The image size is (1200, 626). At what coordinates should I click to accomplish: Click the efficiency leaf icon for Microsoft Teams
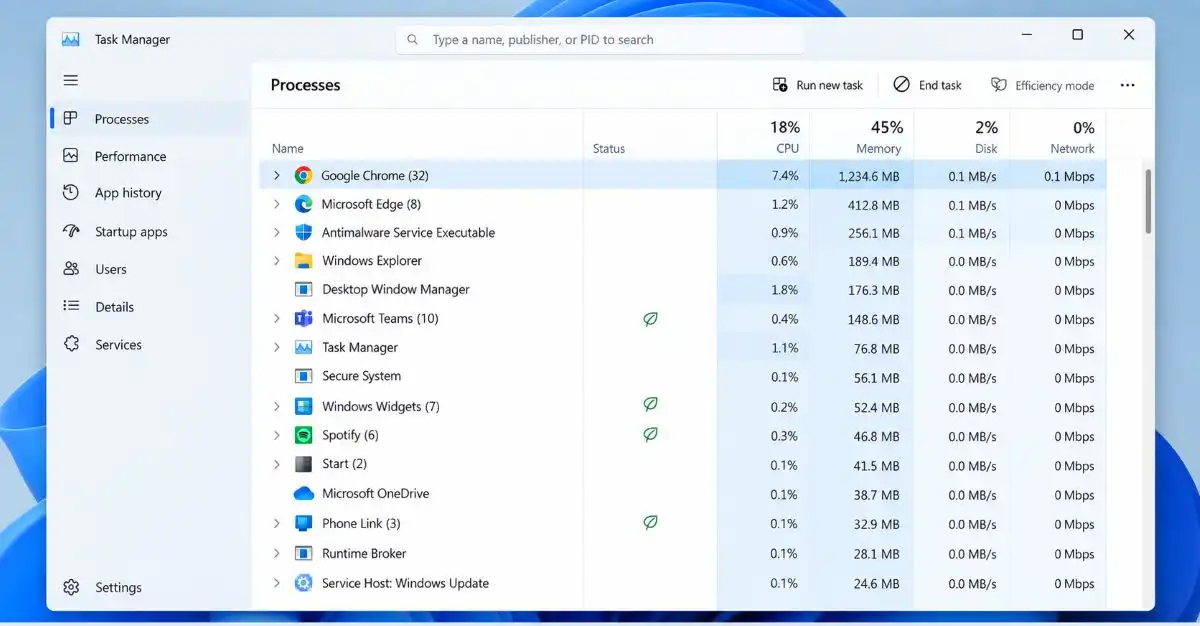[650, 319]
